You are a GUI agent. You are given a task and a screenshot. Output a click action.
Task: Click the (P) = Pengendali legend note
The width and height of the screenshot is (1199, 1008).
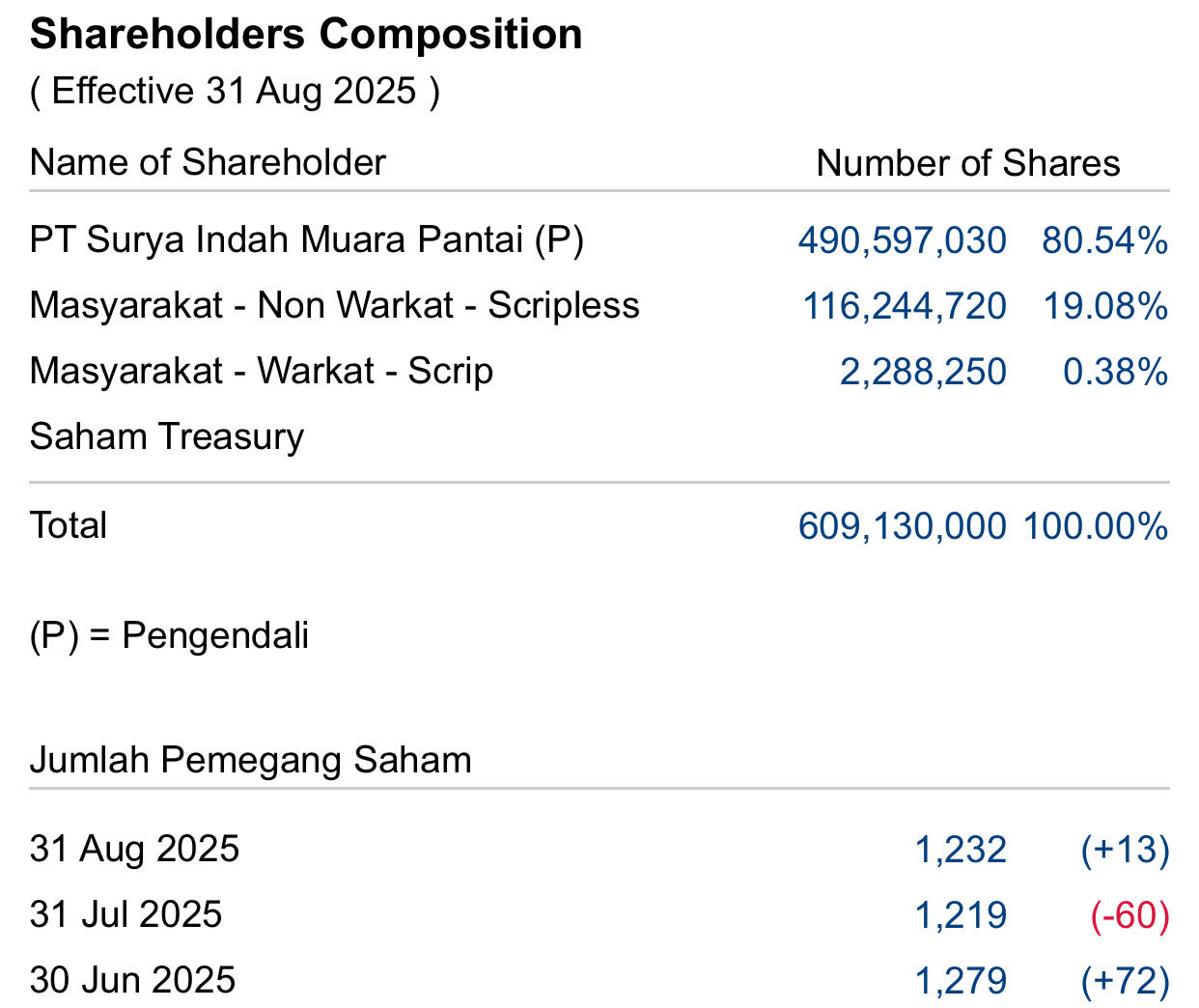(x=169, y=635)
